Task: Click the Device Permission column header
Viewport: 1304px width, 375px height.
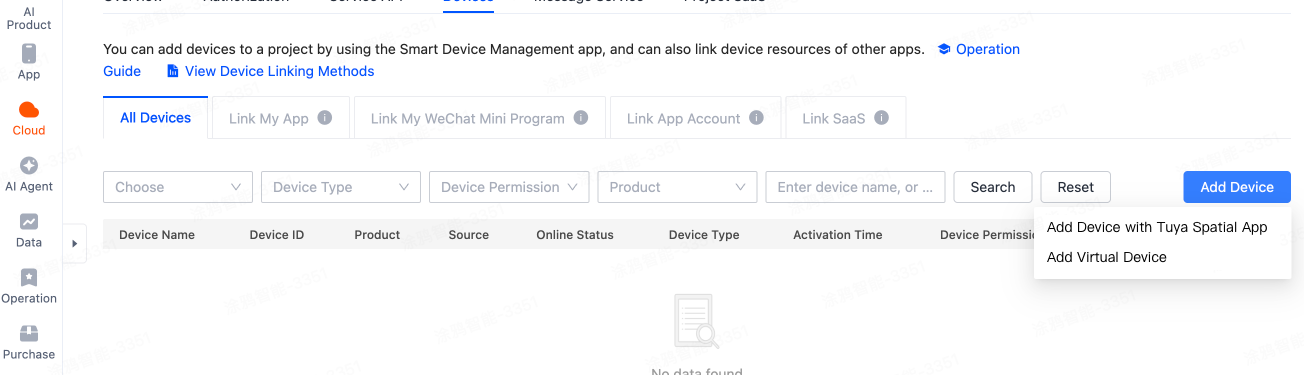Action: pos(987,235)
